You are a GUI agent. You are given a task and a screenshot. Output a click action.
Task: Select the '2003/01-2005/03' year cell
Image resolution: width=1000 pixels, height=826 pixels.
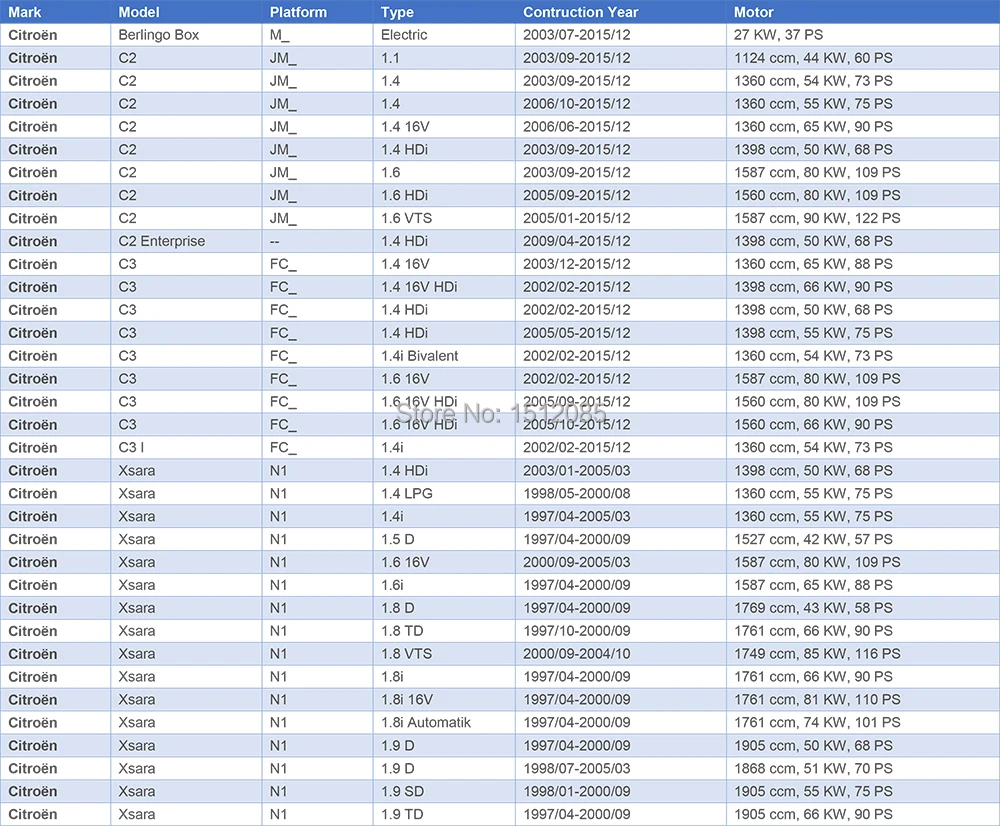click(621, 471)
